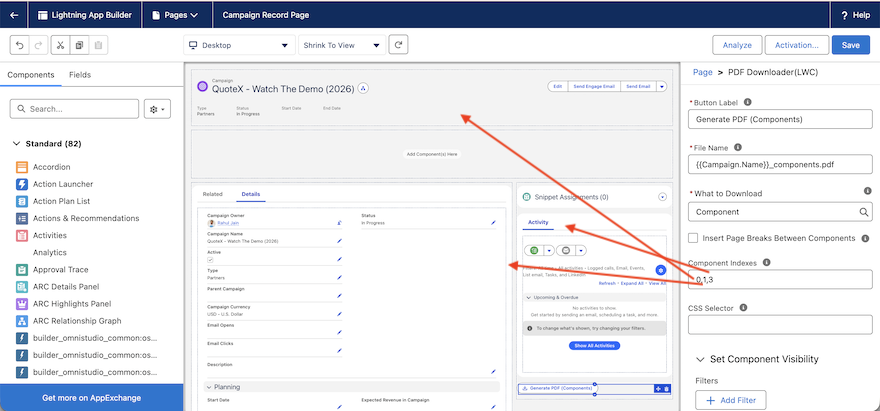The image size is (880, 411).
Task: Click the Help button
Action: (855, 15)
